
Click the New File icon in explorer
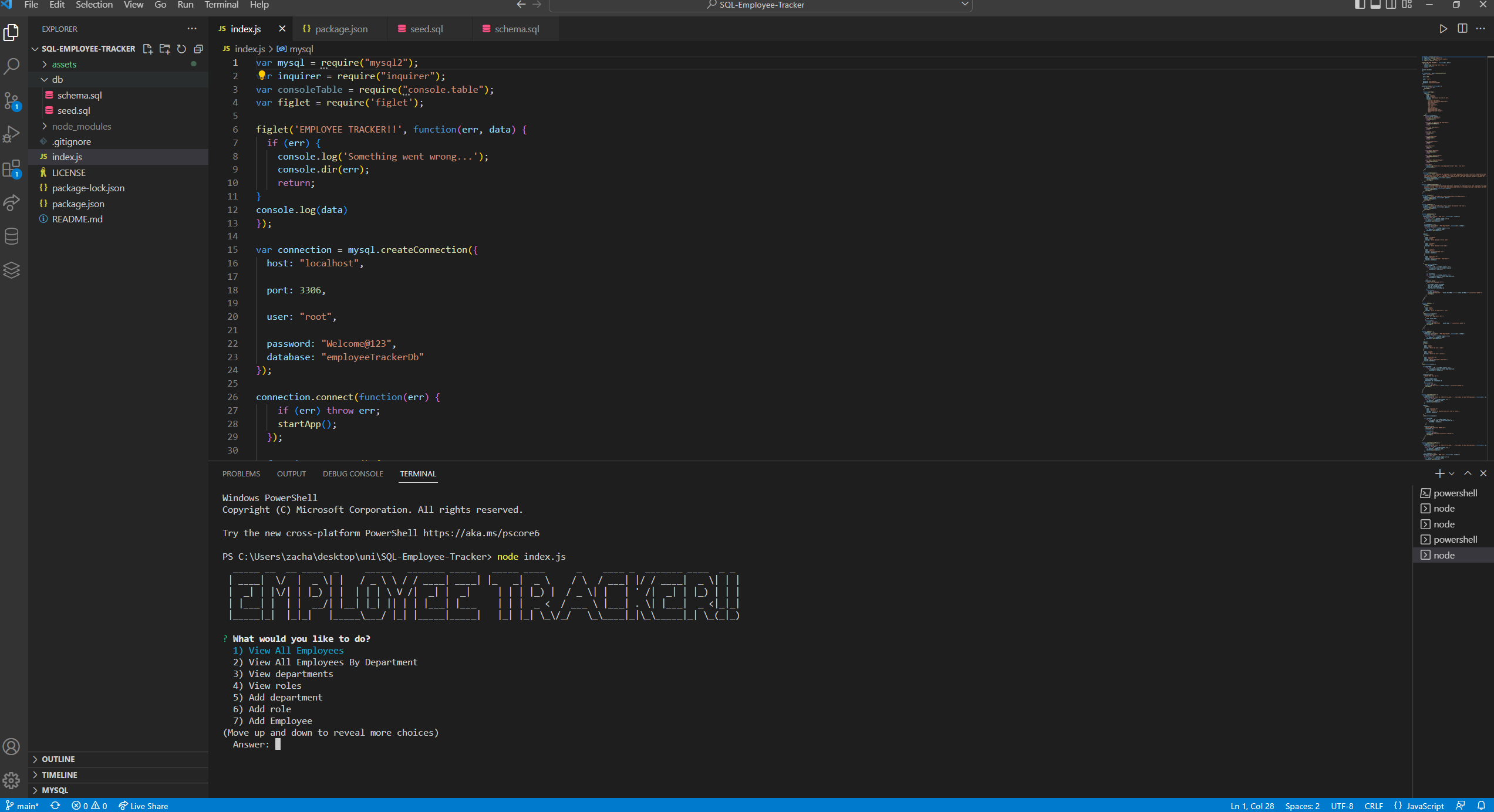tap(148, 49)
